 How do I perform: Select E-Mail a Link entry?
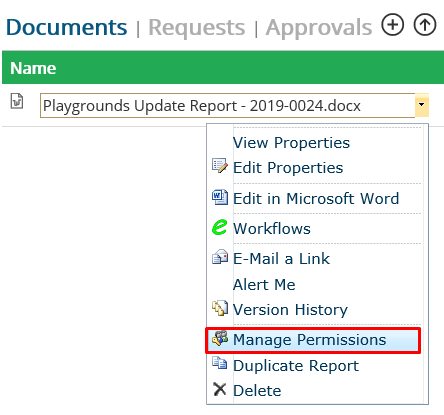coord(281,259)
